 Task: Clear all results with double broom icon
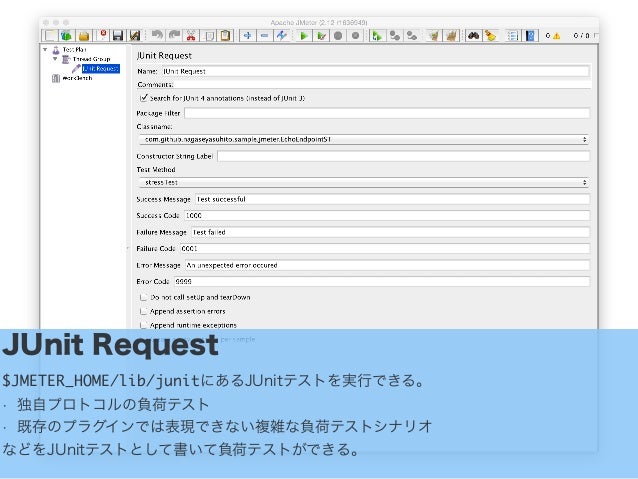tap(451, 36)
